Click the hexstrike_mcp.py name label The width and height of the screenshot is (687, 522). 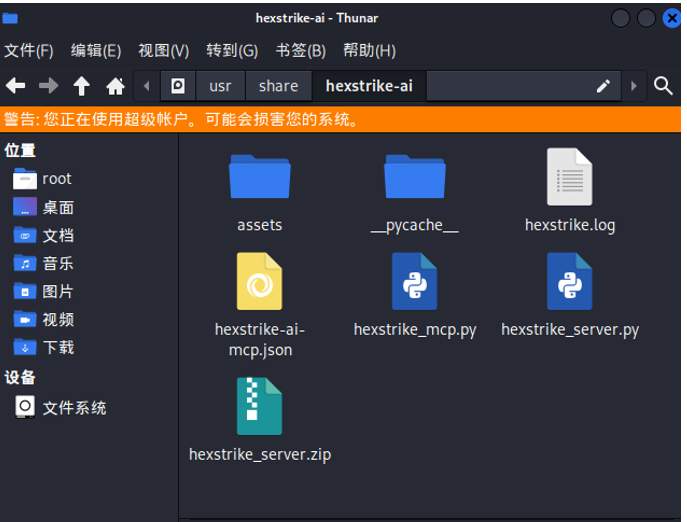click(x=415, y=330)
